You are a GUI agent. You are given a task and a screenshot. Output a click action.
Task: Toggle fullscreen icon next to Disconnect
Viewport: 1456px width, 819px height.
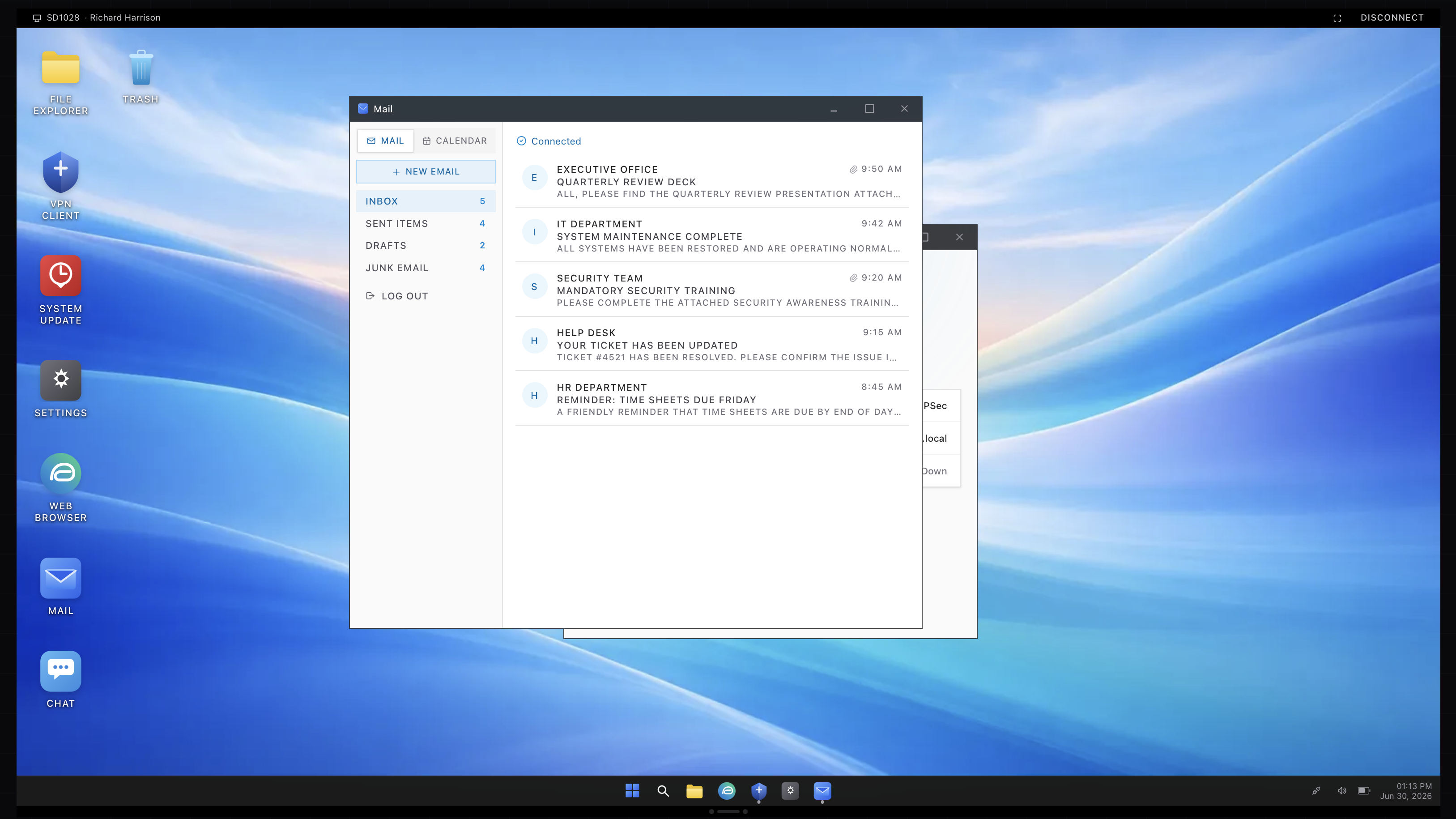point(1337,18)
